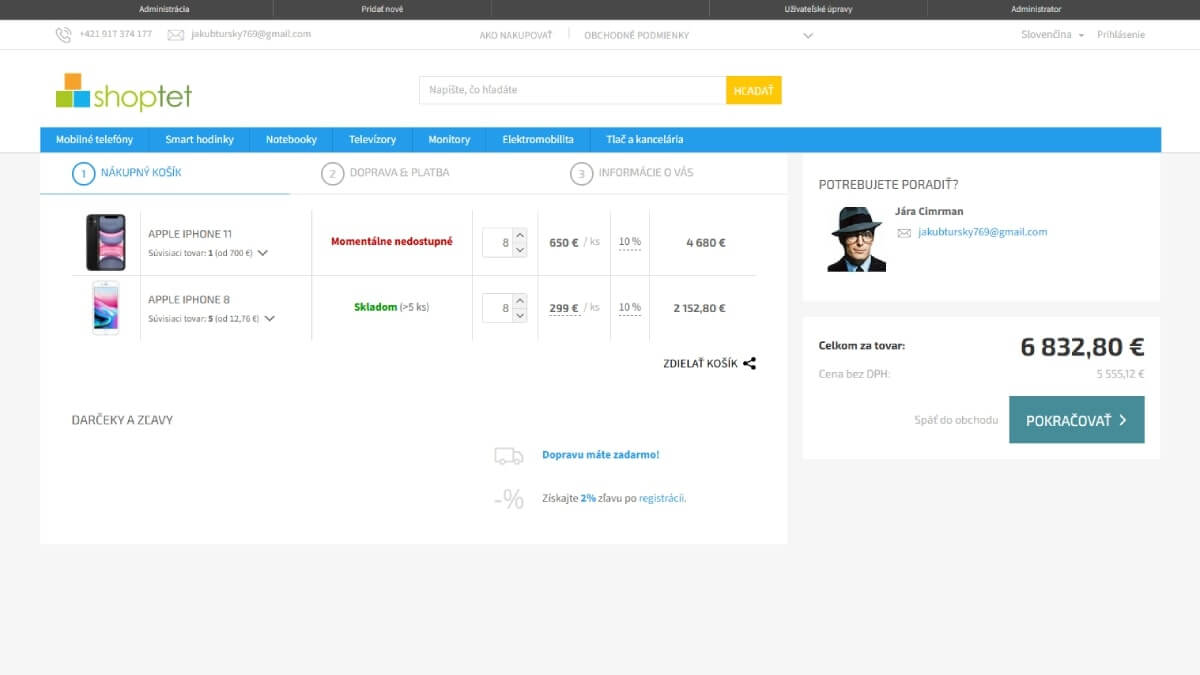The height and width of the screenshot is (675, 1200).
Task: Click the email address in the top contact bar
Action: pos(251,34)
